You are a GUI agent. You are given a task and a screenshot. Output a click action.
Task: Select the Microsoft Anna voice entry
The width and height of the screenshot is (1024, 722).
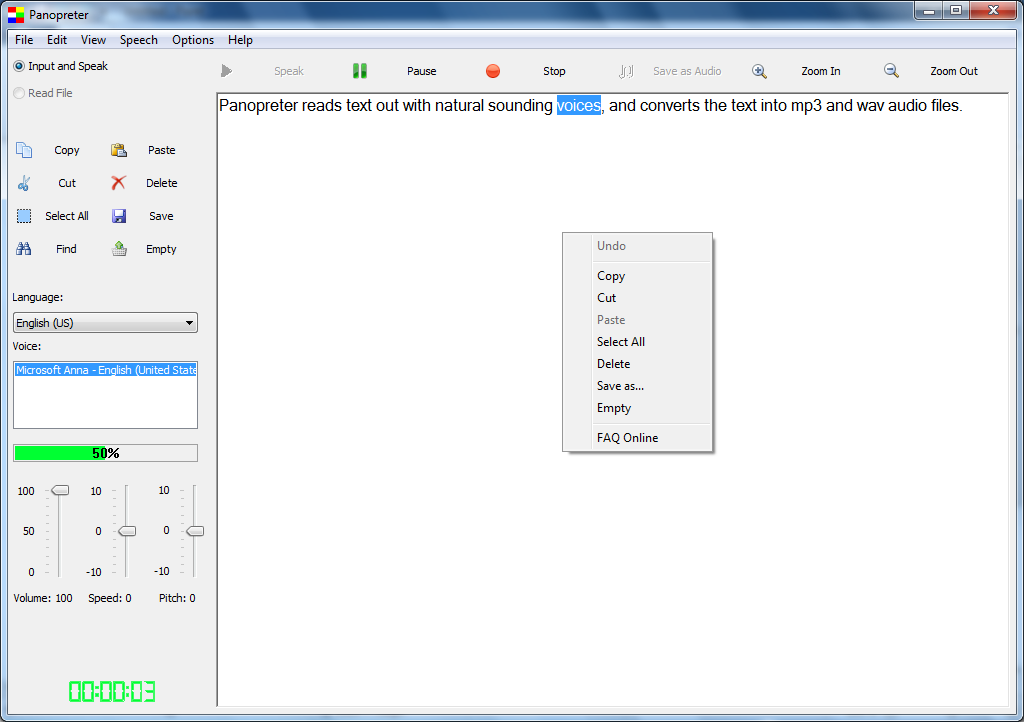[x=105, y=370]
